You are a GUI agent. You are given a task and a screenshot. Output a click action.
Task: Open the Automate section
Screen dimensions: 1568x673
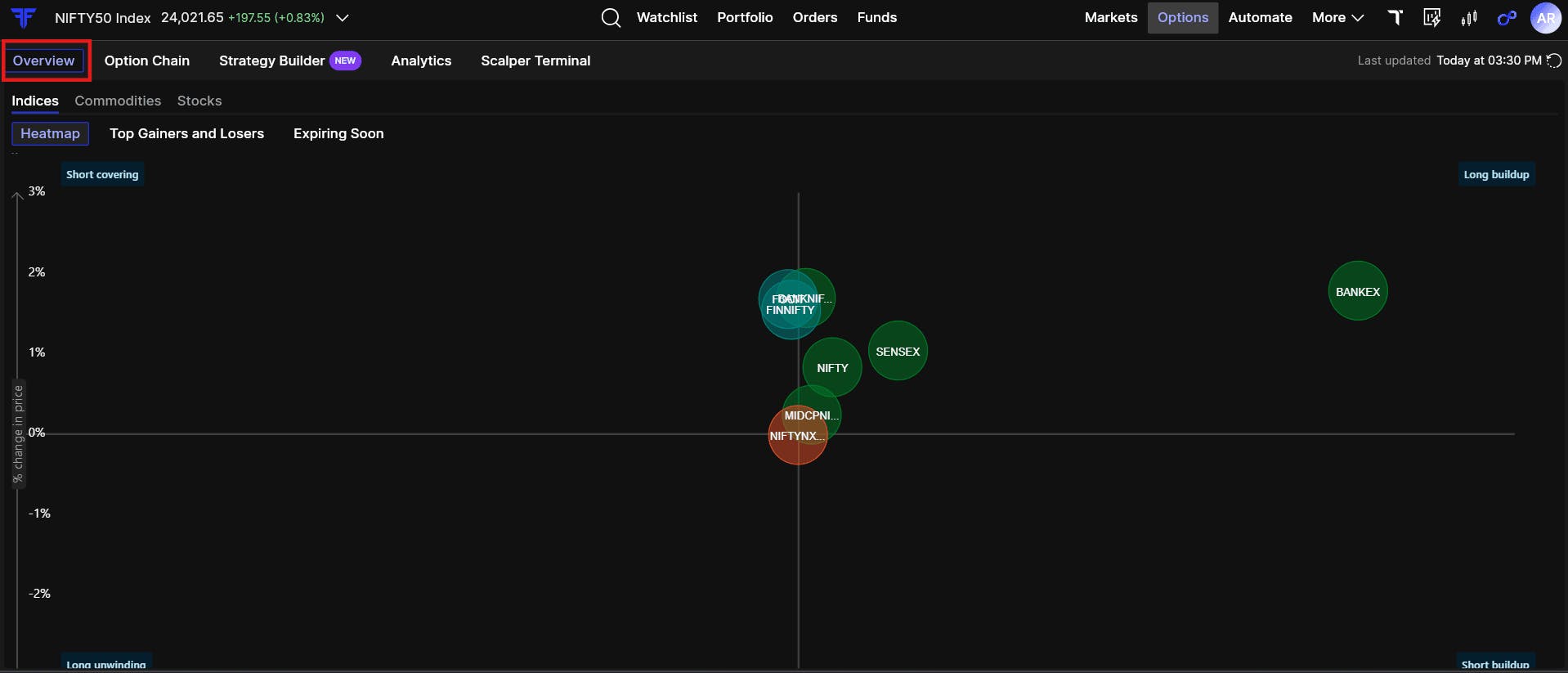(x=1260, y=18)
